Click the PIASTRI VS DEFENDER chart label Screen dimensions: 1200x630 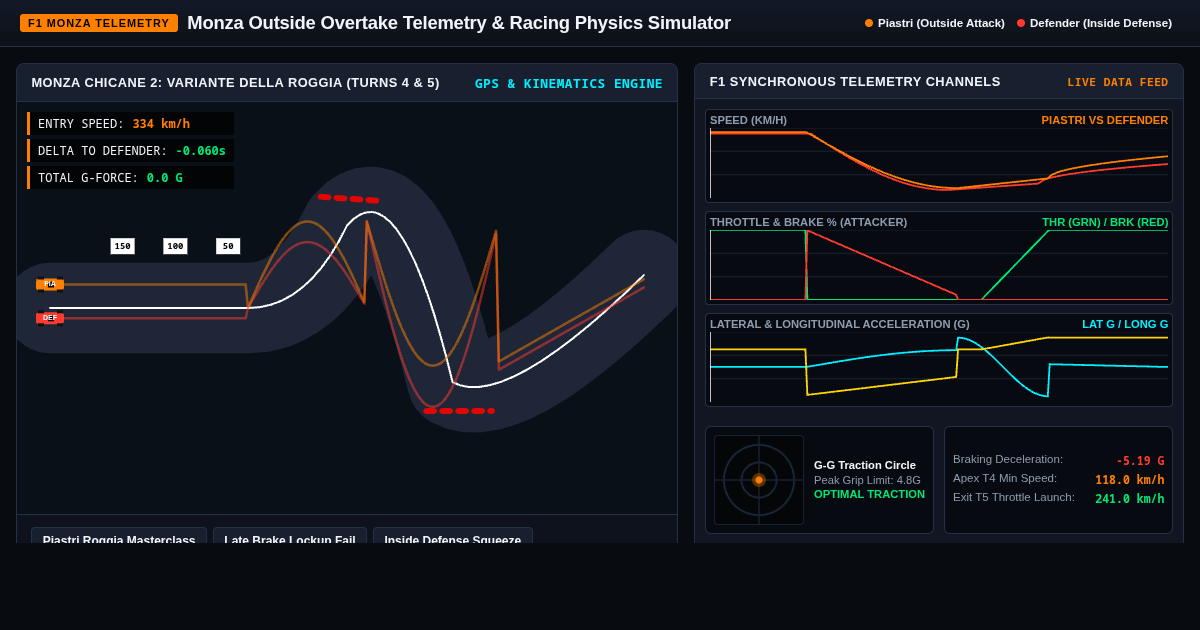pyautogui.click(x=1105, y=120)
